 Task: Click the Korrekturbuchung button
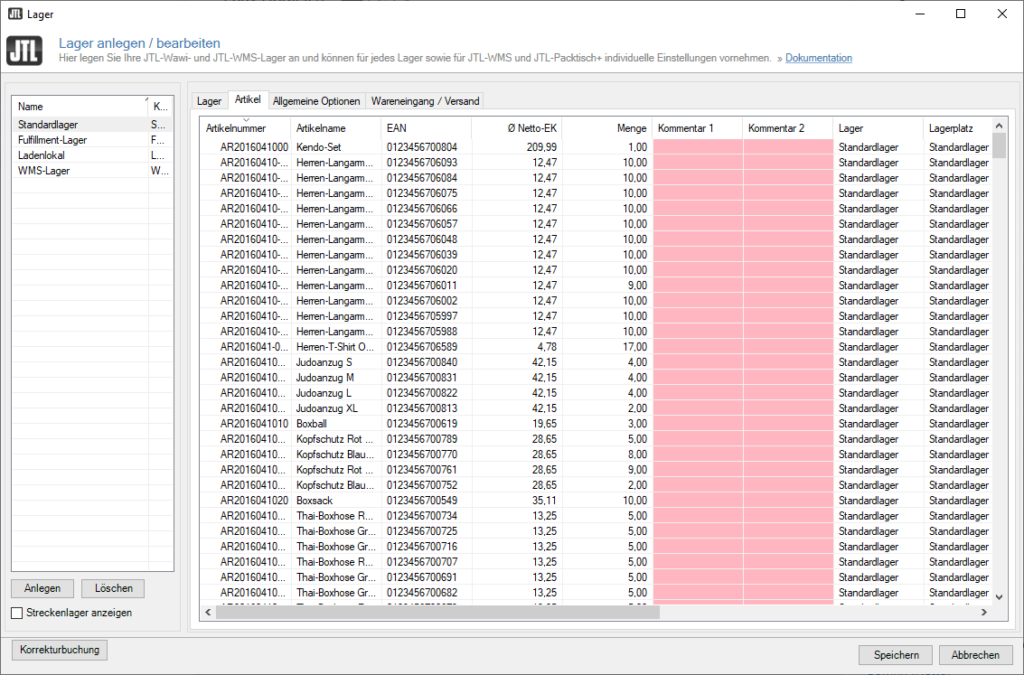60,650
